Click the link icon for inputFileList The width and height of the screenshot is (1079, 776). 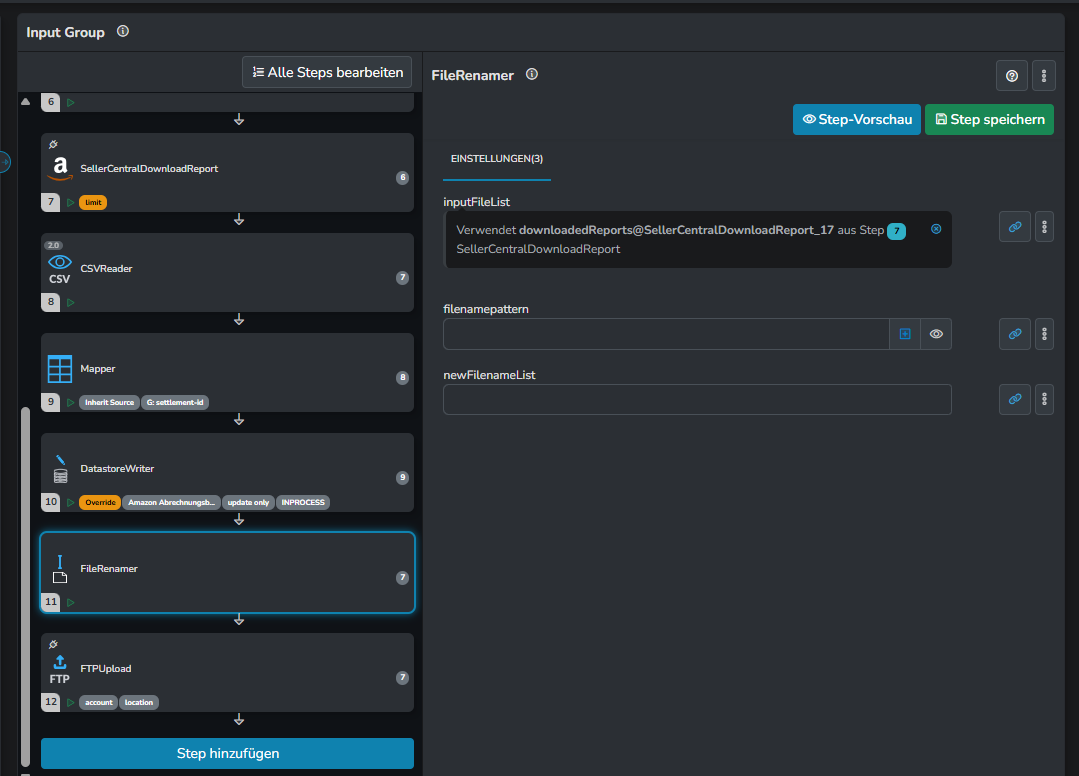click(x=1015, y=227)
